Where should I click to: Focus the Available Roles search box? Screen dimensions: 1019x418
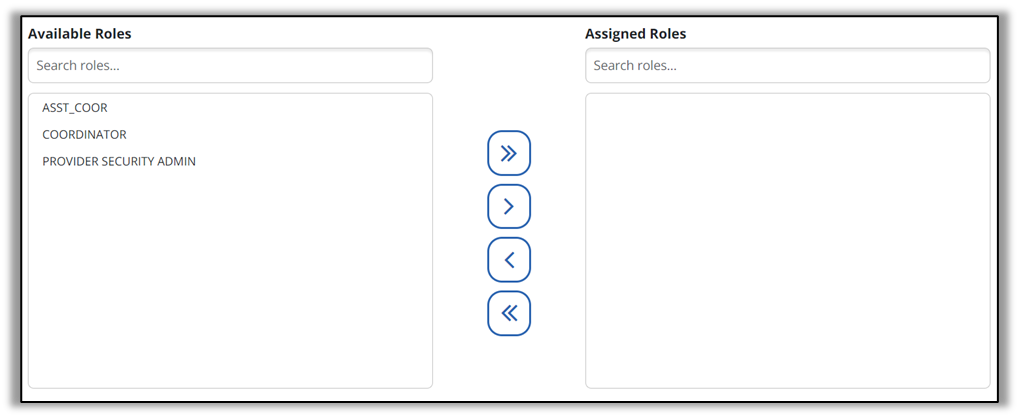coord(230,66)
